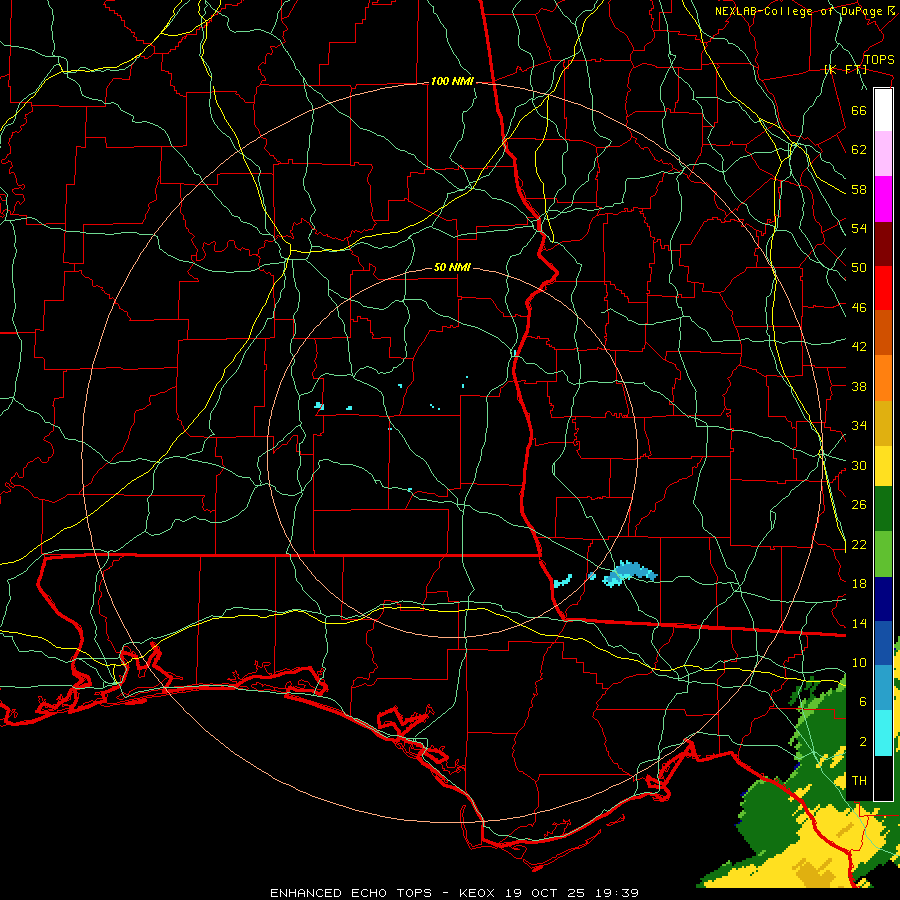Click the light green legend swatch
This screenshot has height=900, width=900.
(x=883, y=554)
